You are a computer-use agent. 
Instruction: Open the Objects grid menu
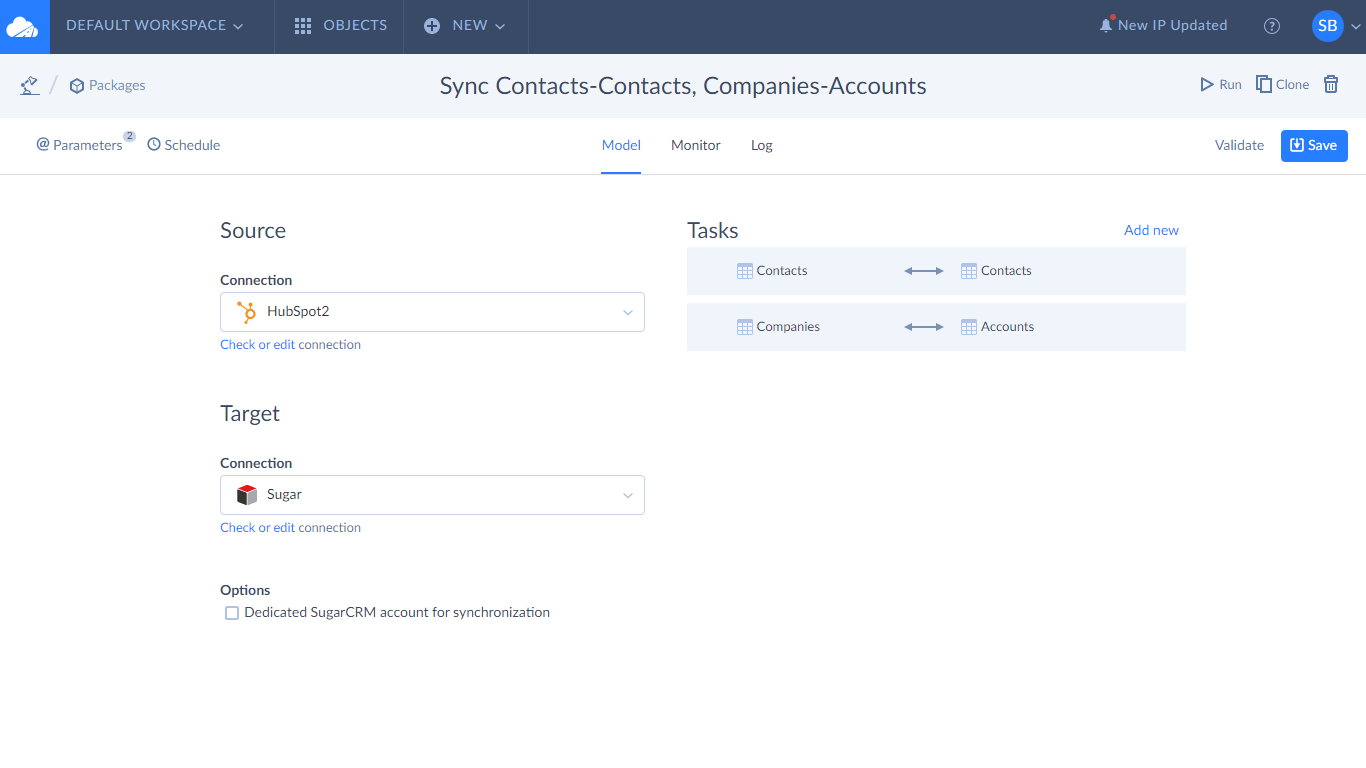click(340, 26)
